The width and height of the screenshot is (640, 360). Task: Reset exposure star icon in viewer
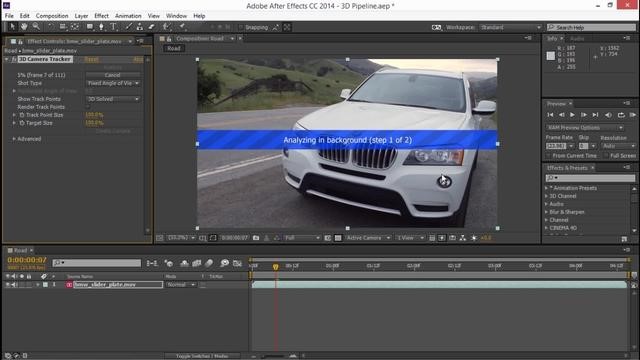click(474, 238)
